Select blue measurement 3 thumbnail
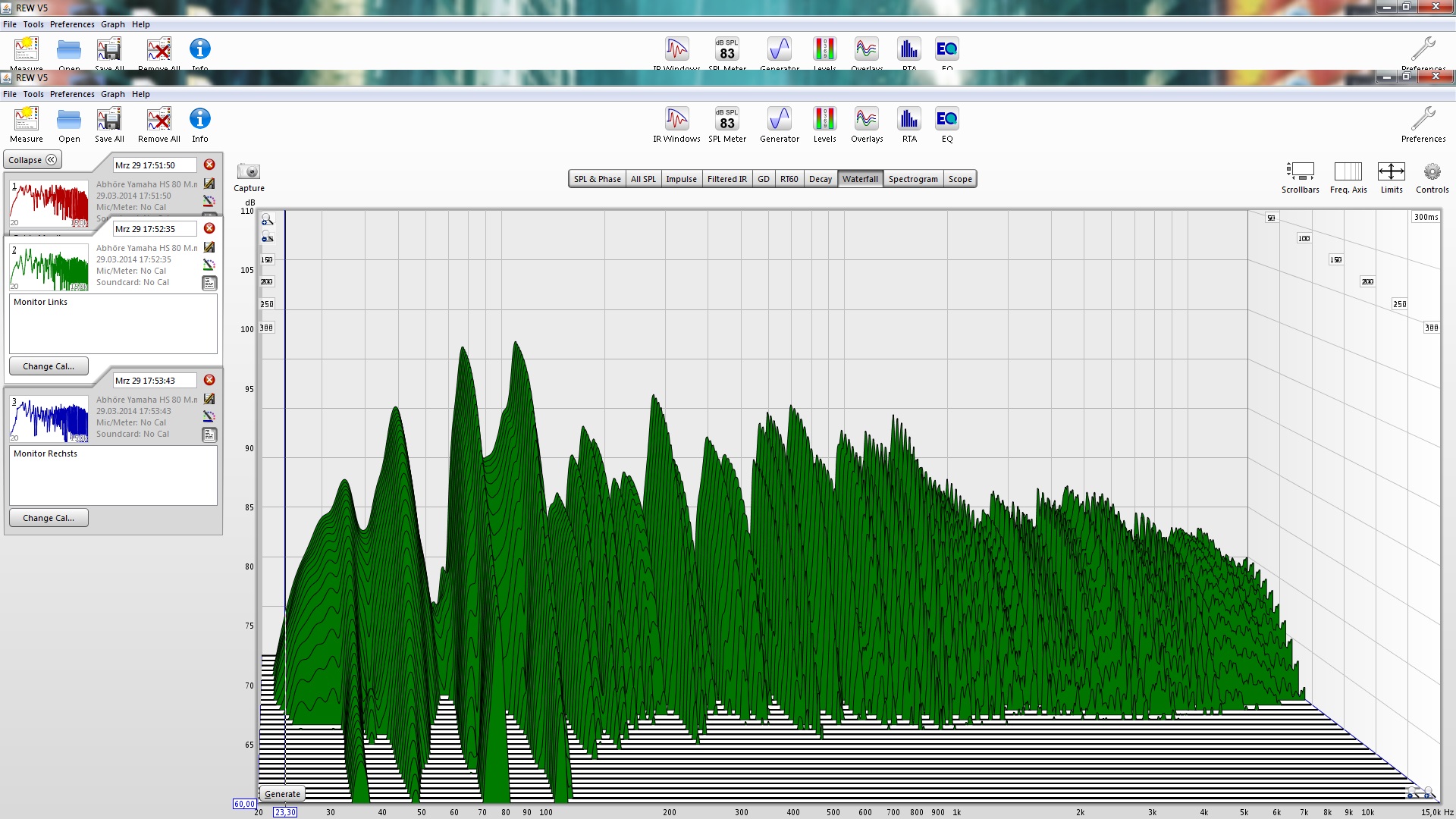This screenshot has width=1456, height=819. pyautogui.click(x=49, y=419)
